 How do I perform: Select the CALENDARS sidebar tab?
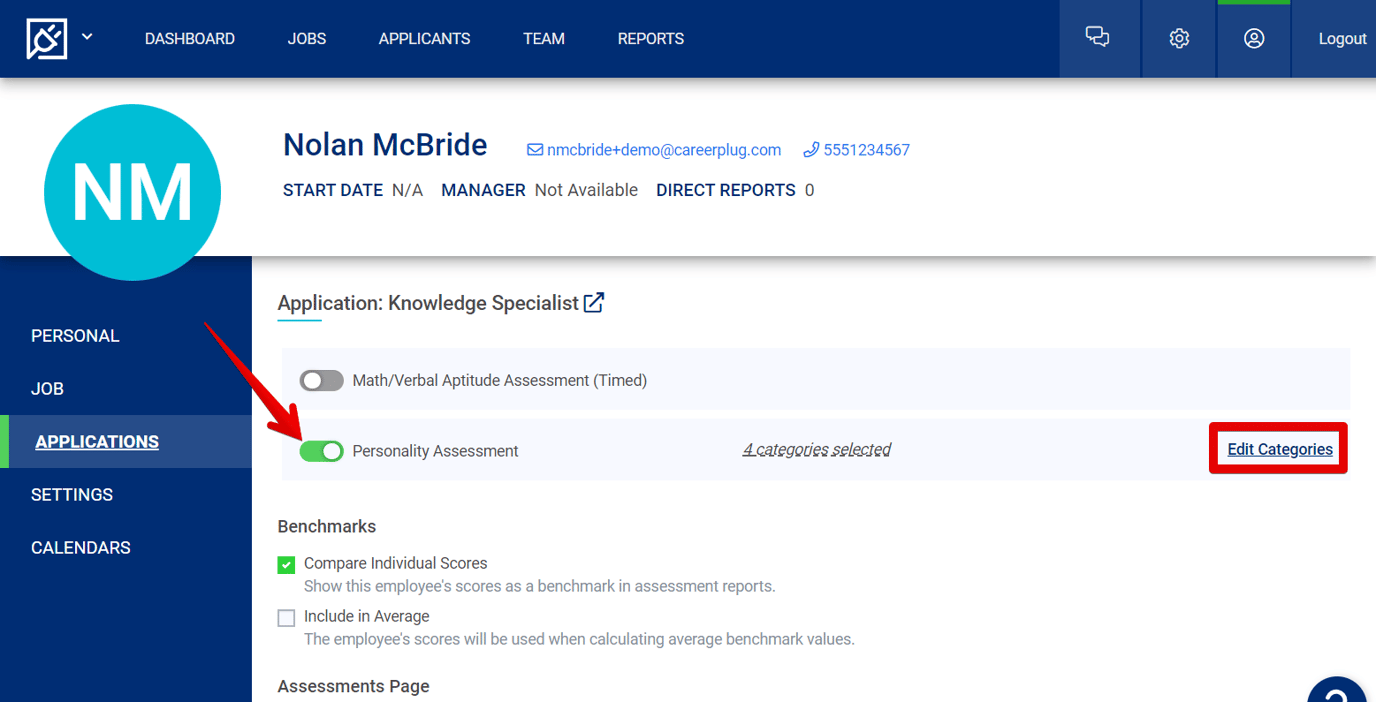pos(81,547)
